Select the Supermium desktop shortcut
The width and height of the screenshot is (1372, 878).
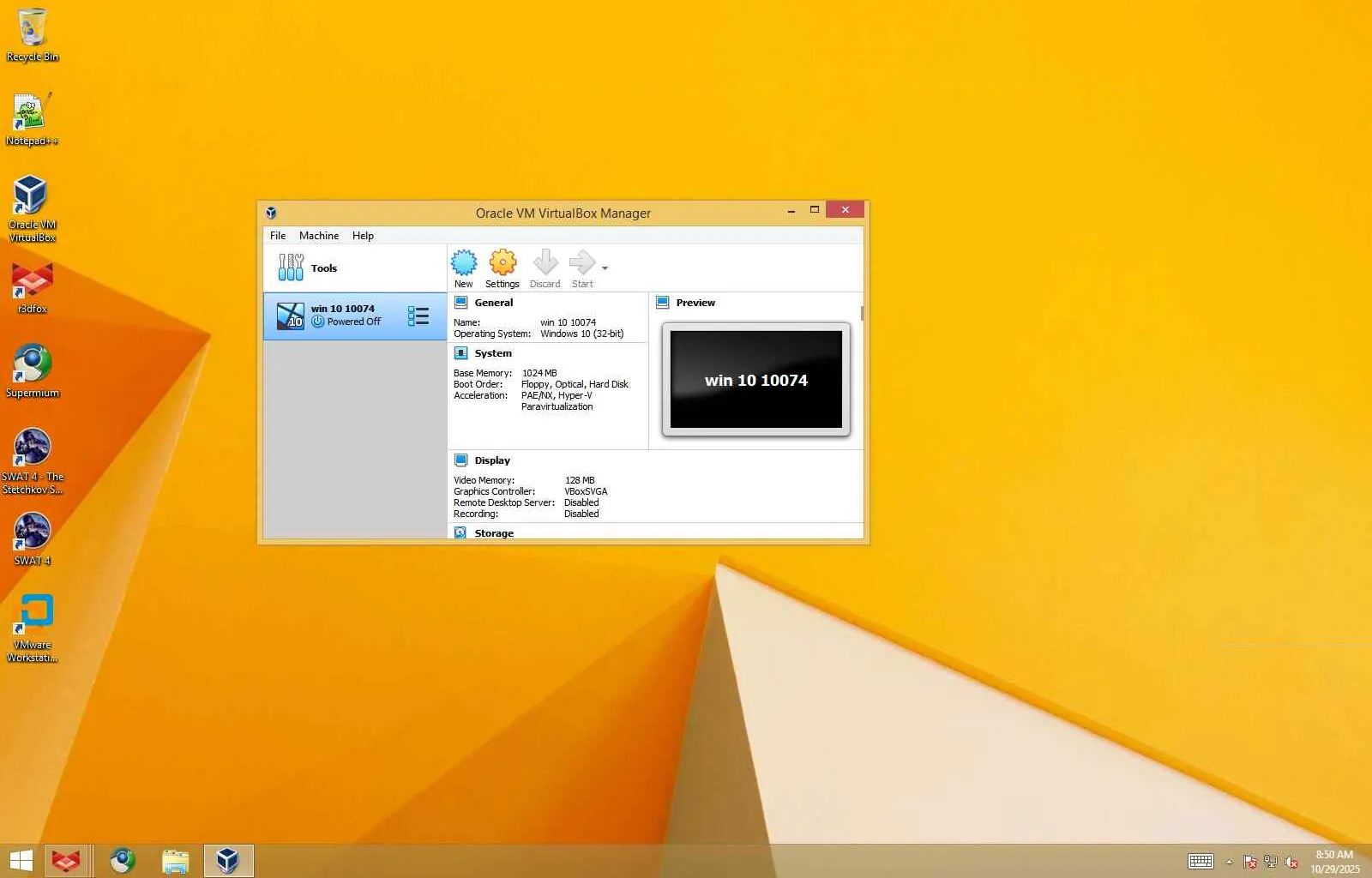(33, 371)
